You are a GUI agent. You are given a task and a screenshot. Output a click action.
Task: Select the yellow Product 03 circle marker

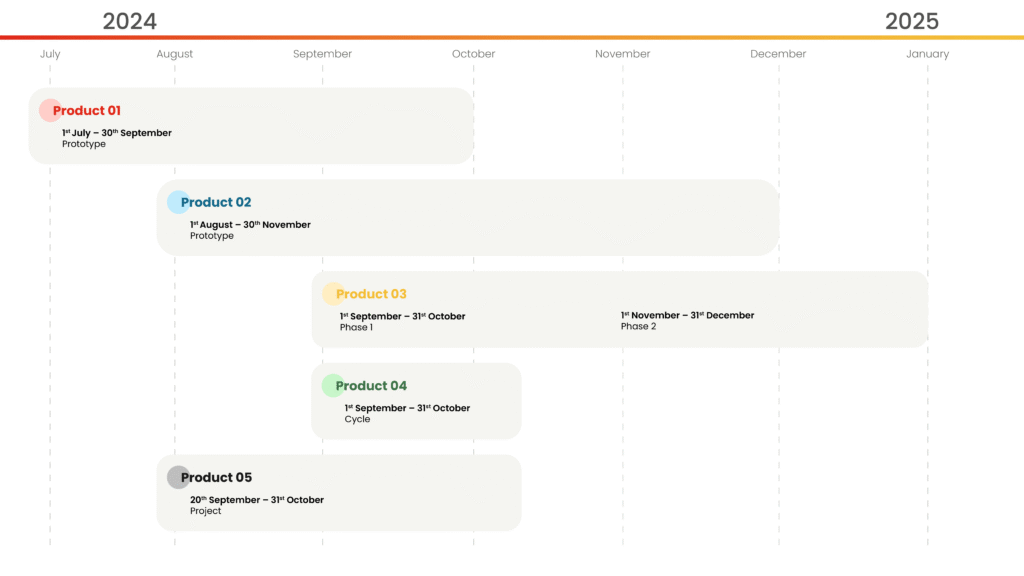[x=332, y=294]
